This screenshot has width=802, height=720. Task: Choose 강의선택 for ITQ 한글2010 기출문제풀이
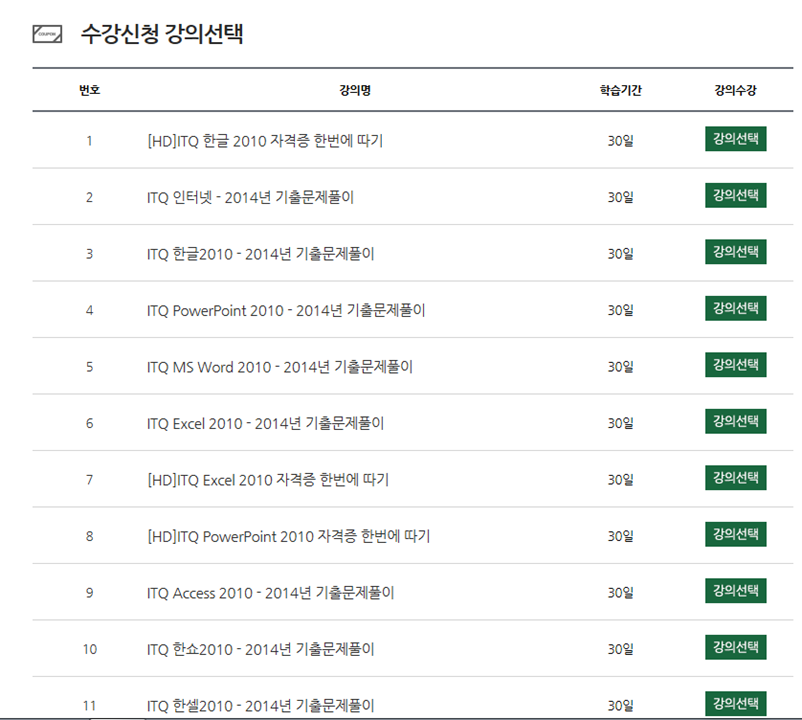click(735, 252)
